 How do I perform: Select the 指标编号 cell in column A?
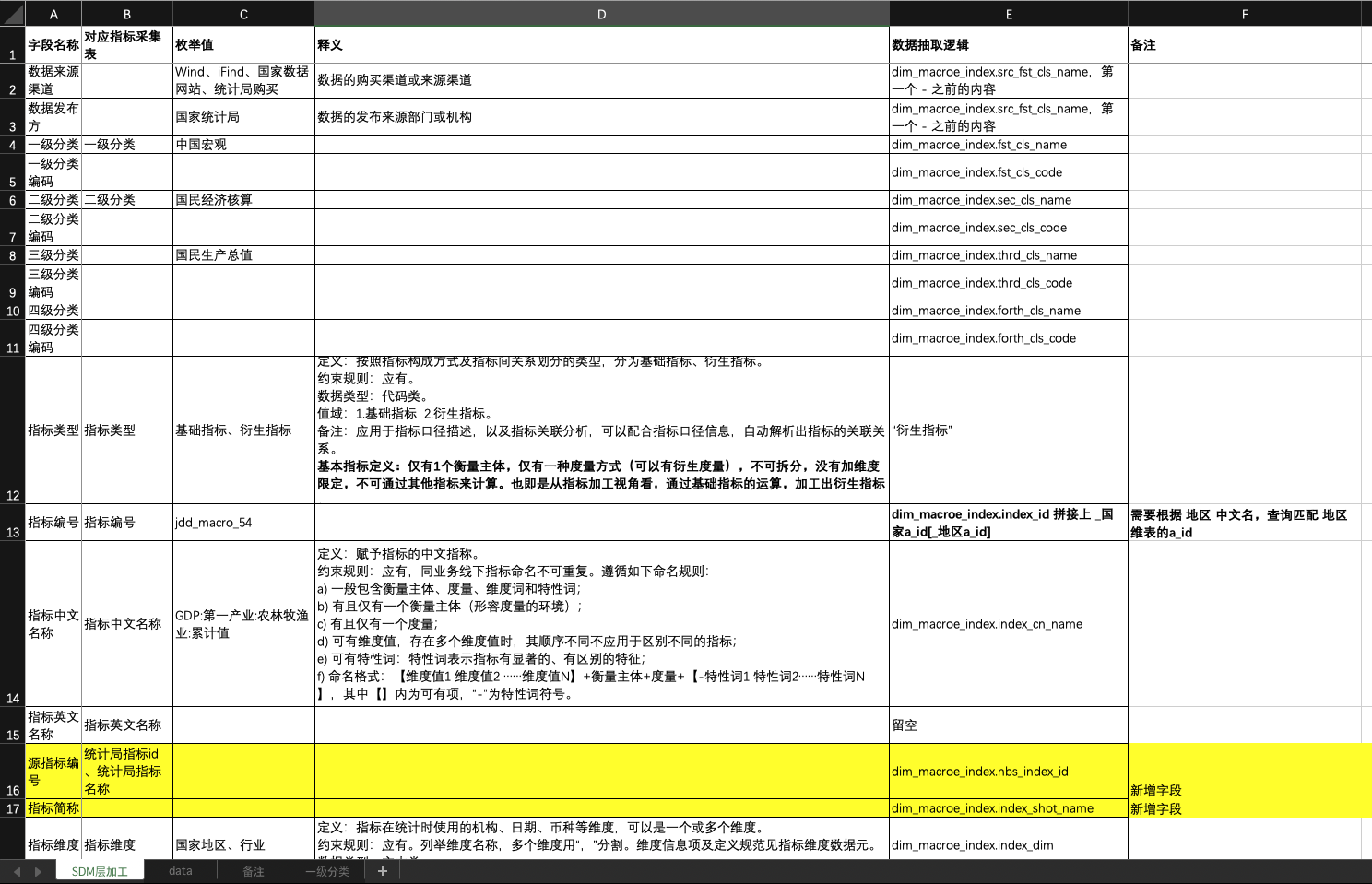53,523
